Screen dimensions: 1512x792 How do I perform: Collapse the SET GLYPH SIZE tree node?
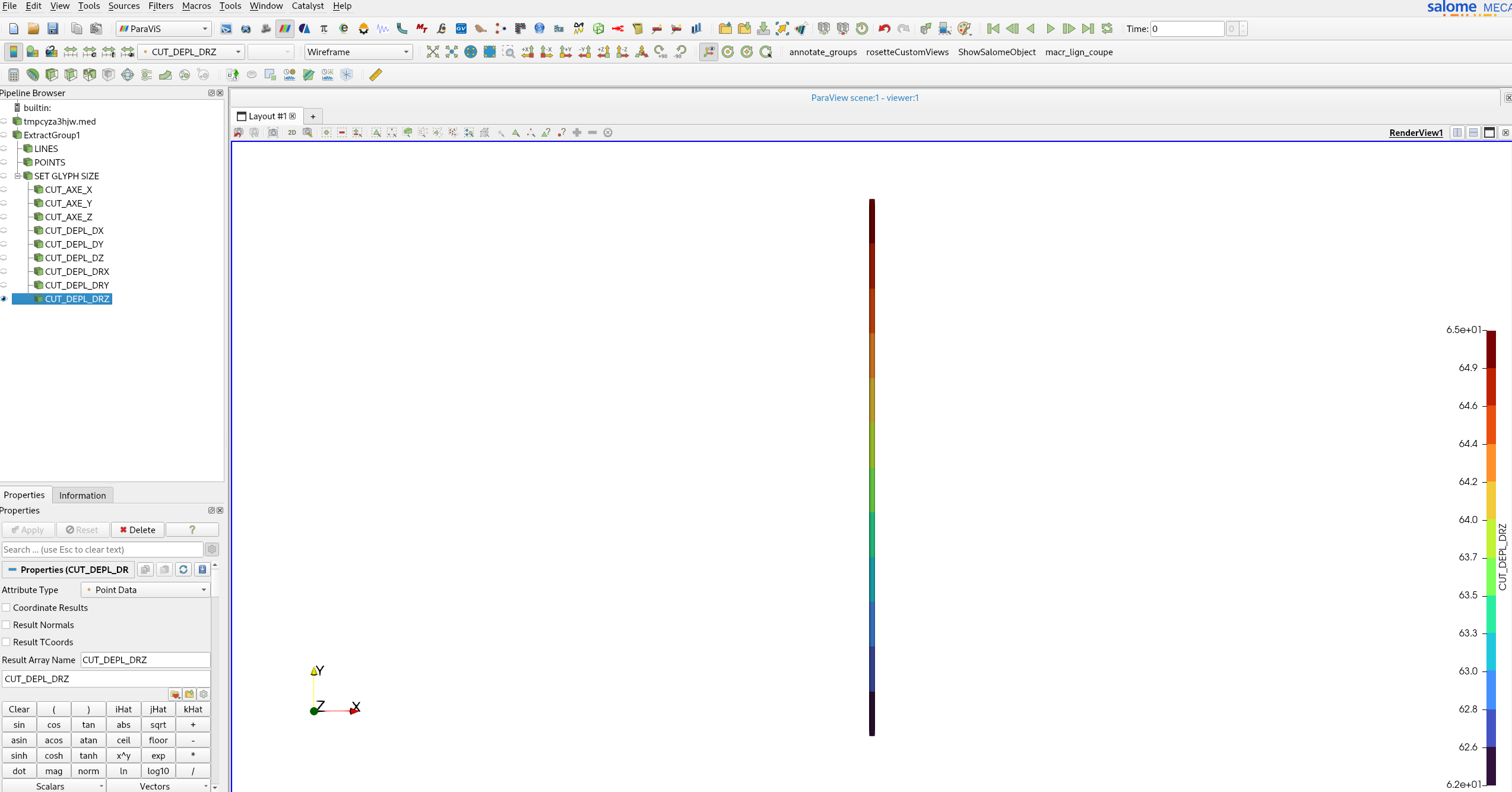coord(18,176)
